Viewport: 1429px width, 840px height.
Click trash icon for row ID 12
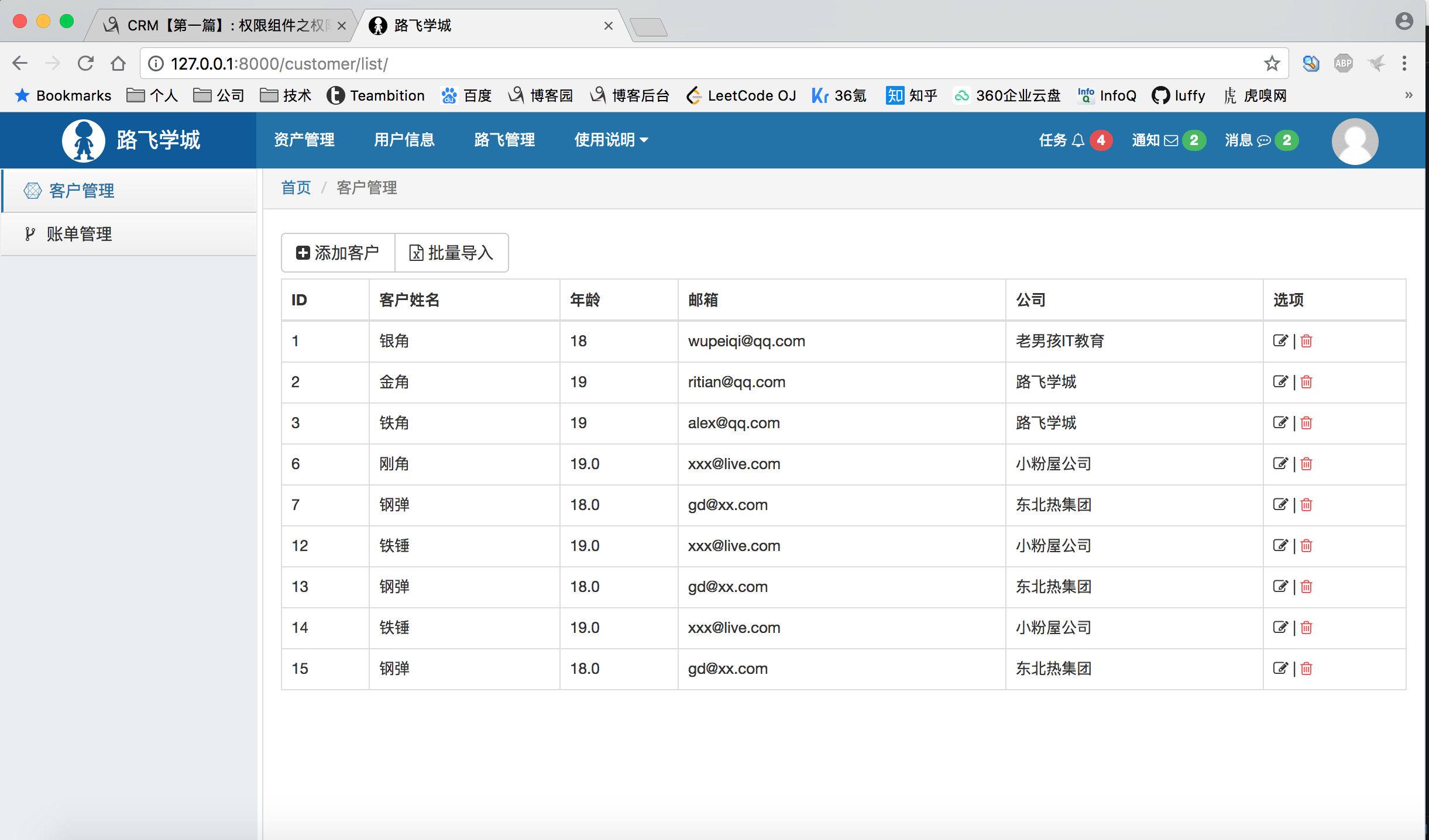[x=1306, y=546]
